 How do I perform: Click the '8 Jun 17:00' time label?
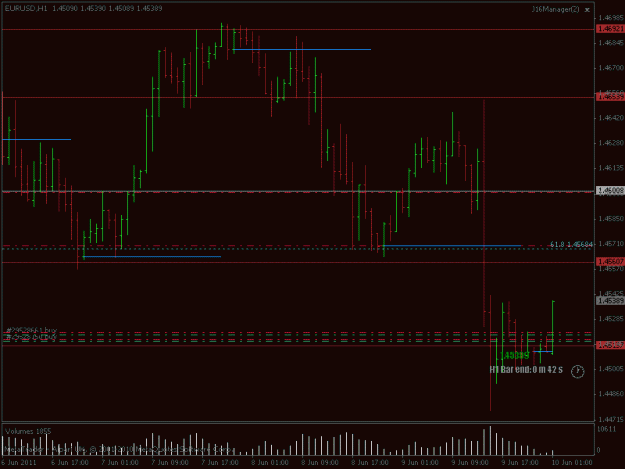pyautogui.click(x=370, y=463)
